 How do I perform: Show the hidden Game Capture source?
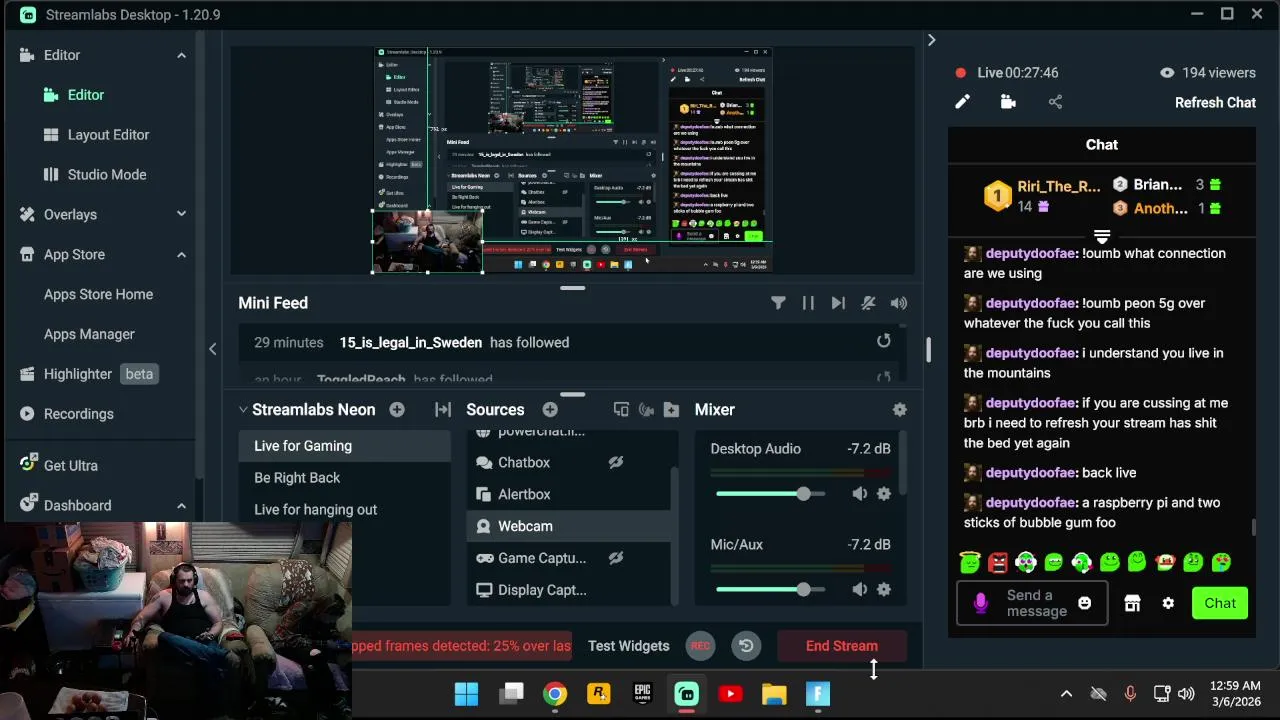tap(616, 558)
